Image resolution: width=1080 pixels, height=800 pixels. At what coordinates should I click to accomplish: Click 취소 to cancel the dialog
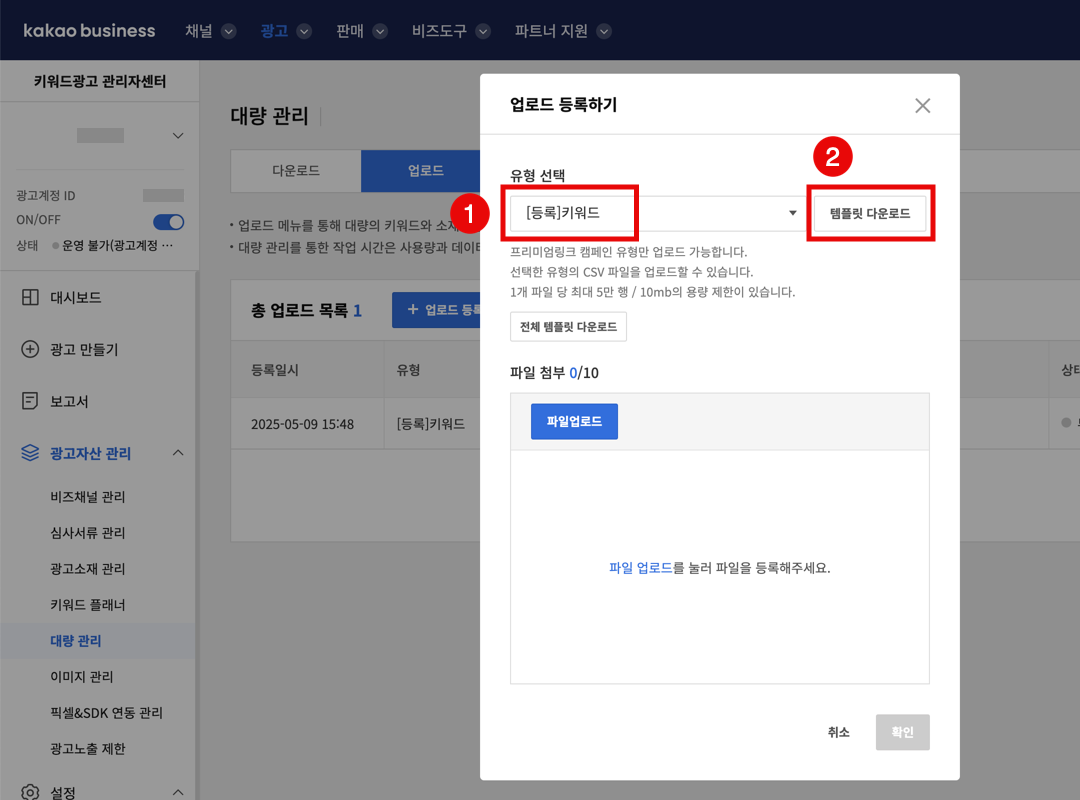838,732
